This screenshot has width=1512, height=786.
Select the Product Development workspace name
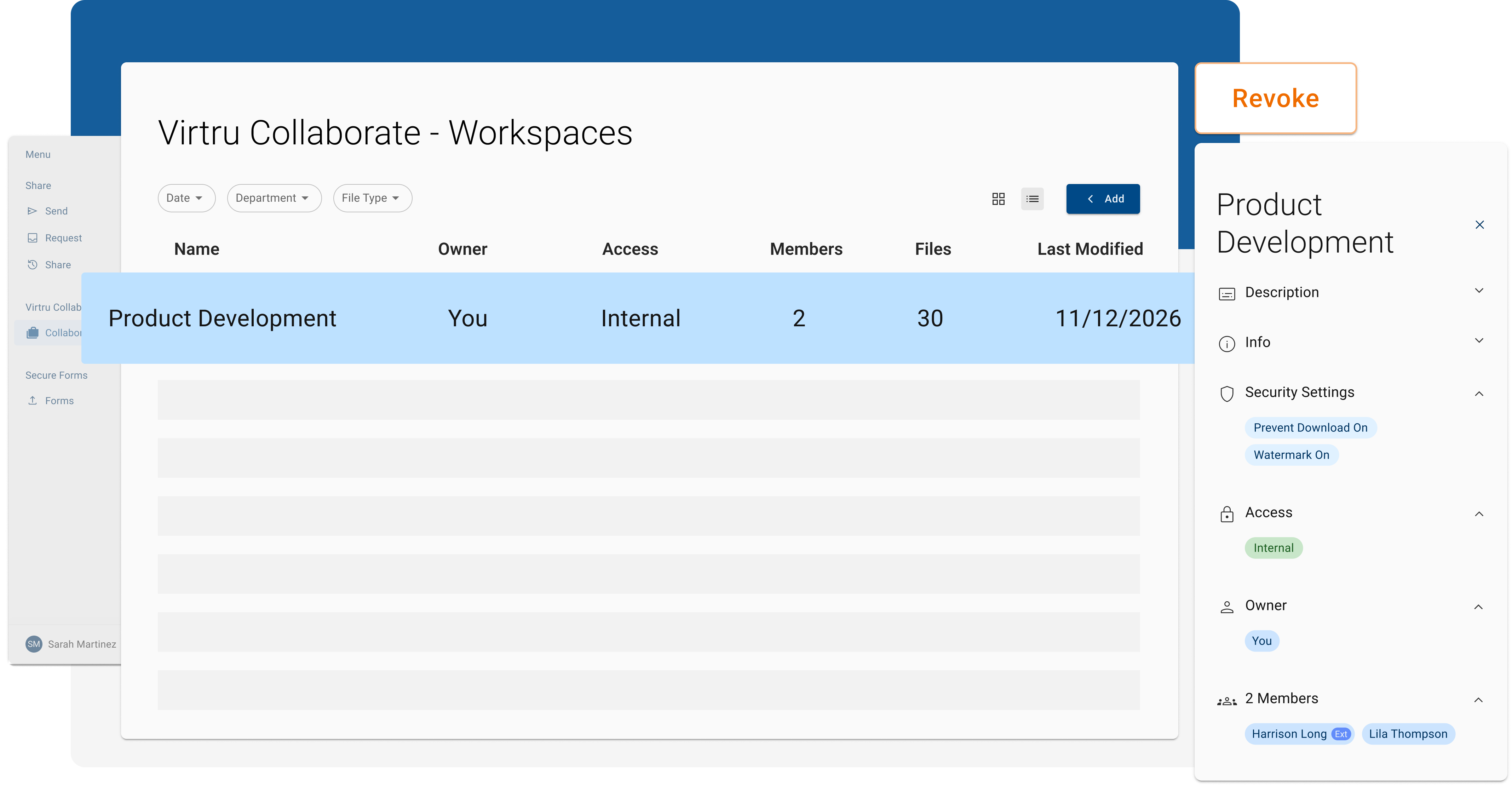222,318
